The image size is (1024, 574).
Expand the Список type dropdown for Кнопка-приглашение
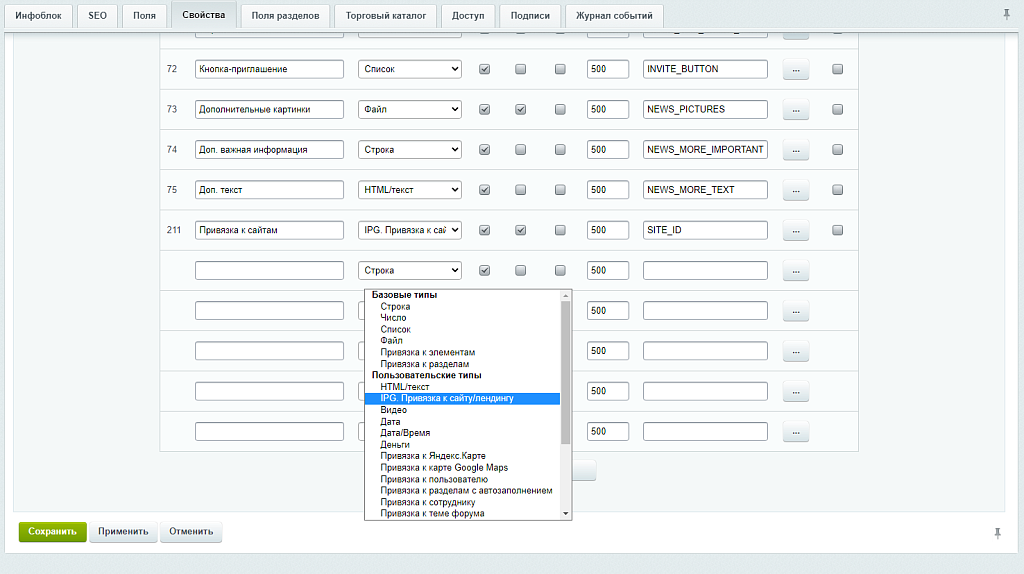pos(410,70)
